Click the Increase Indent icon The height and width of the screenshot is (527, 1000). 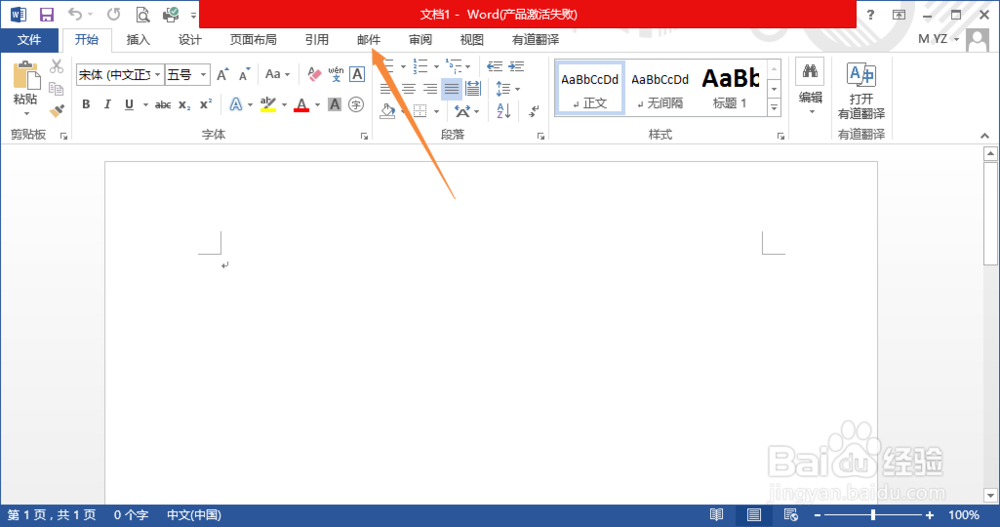click(516, 66)
